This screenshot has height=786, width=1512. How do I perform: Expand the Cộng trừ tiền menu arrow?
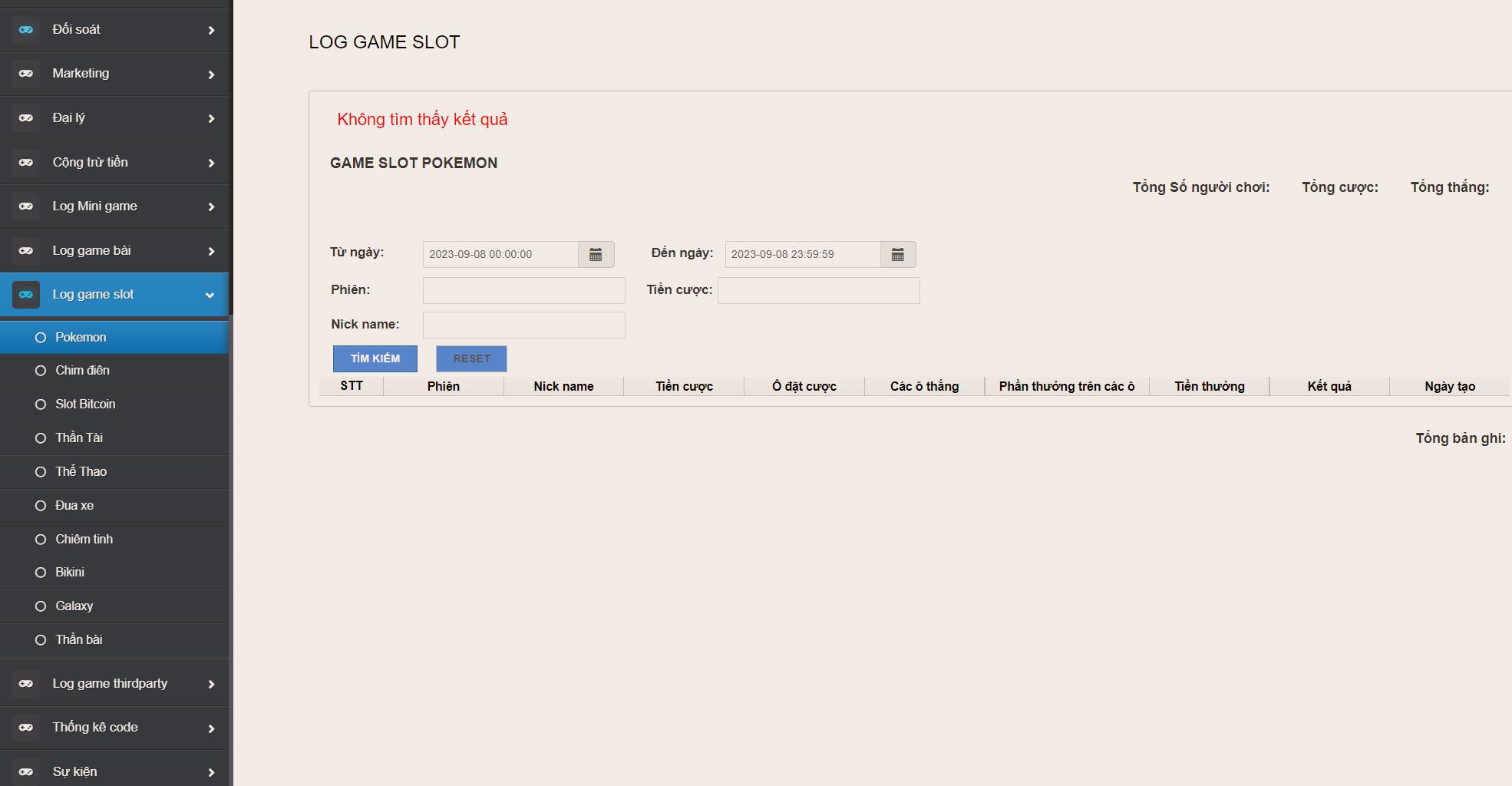211,163
